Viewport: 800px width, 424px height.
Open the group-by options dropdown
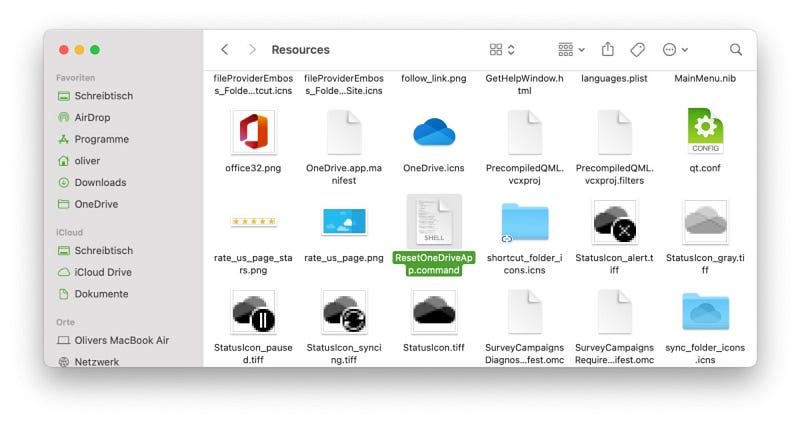tap(571, 49)
